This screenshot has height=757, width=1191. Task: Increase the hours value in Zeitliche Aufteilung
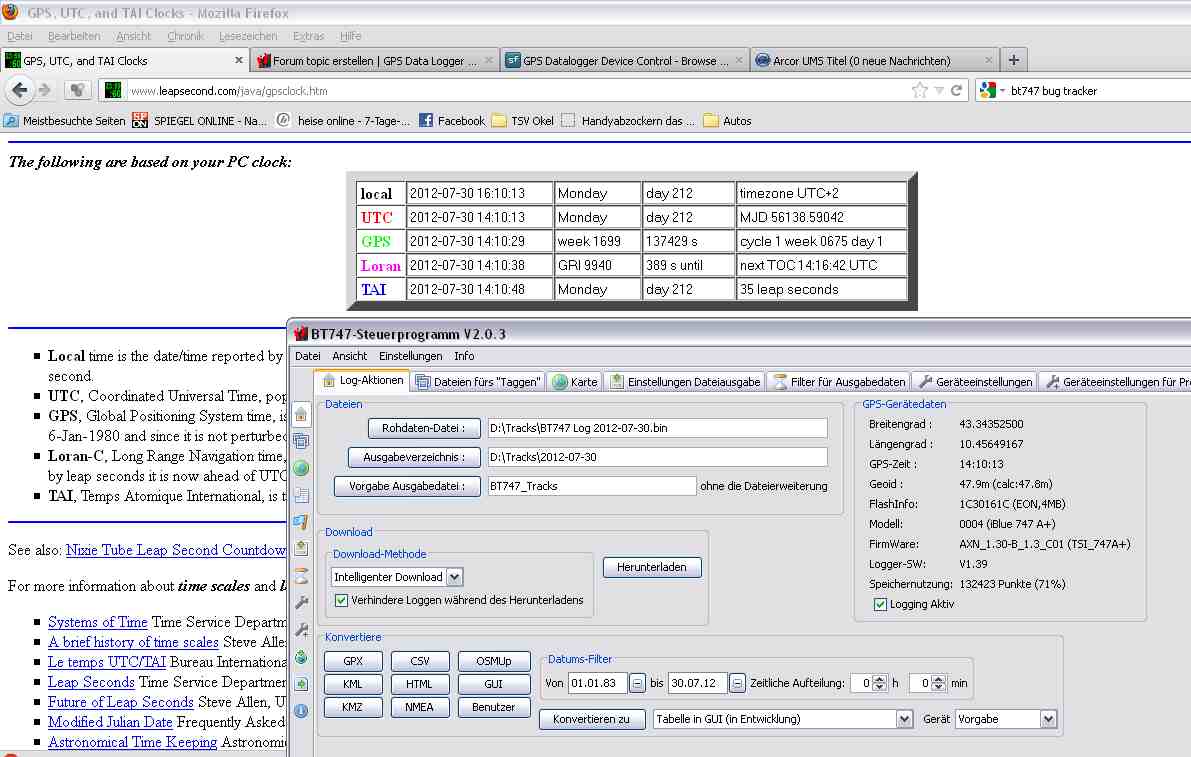point(880,679)
